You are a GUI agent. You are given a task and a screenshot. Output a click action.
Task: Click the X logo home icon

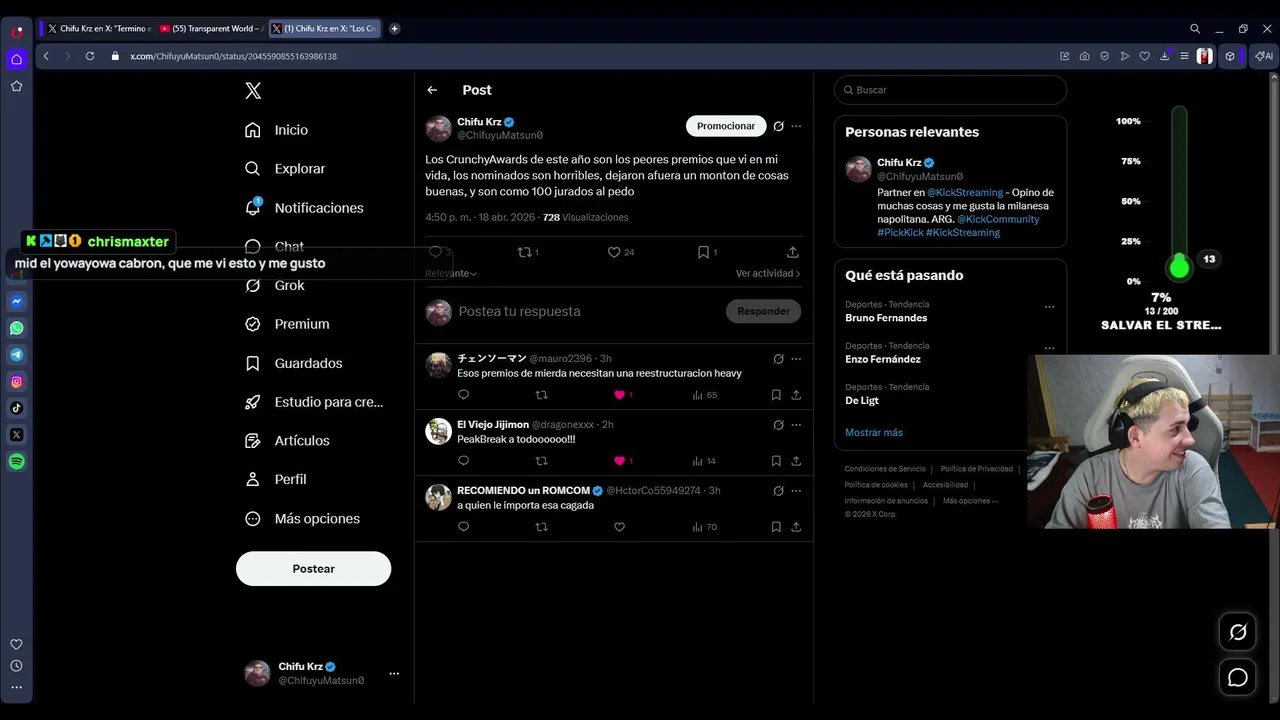pos(253,91)
